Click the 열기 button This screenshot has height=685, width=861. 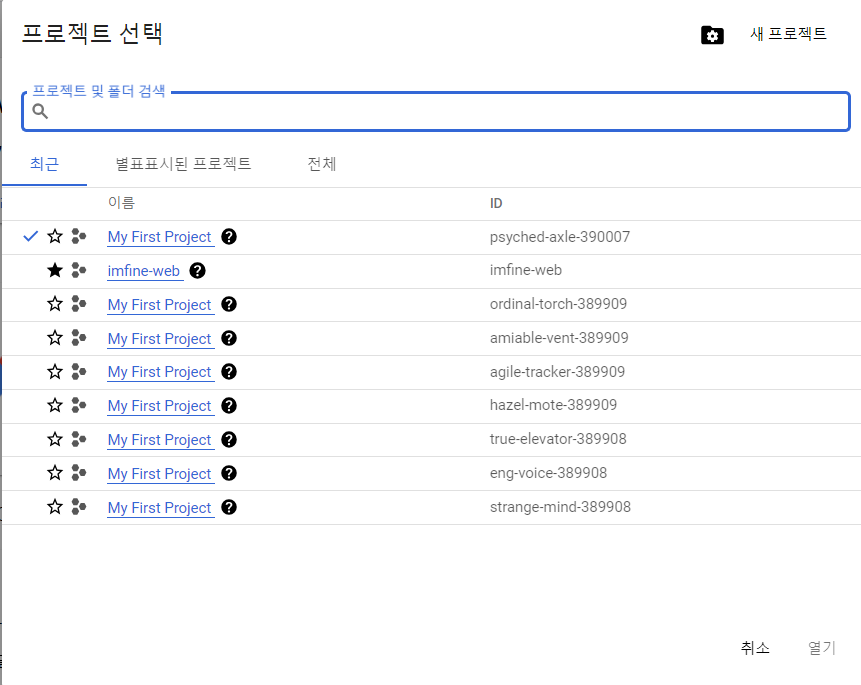[x=822, y=648]
